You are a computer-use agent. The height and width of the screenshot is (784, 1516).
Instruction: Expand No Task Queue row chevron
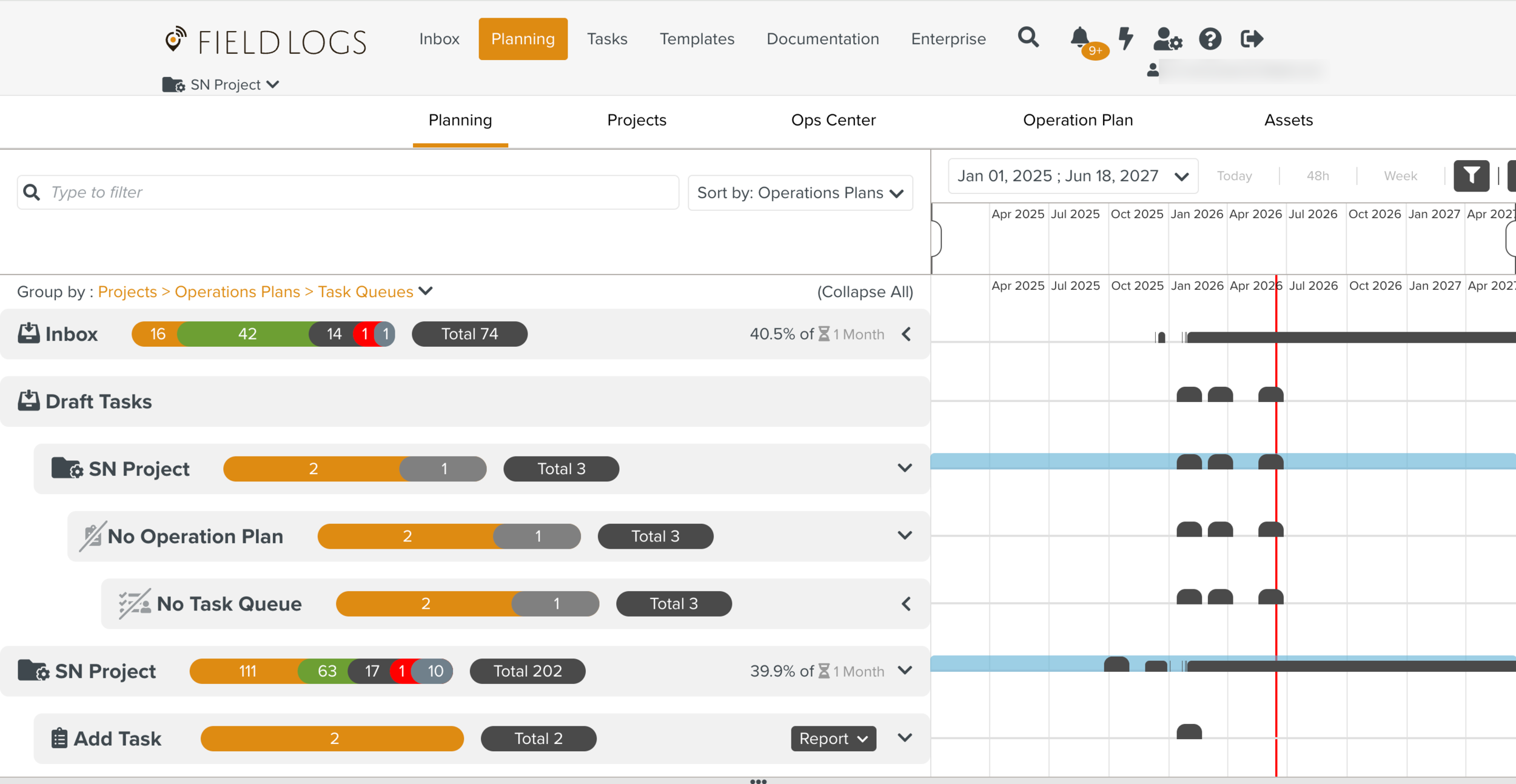pos(906,604)
